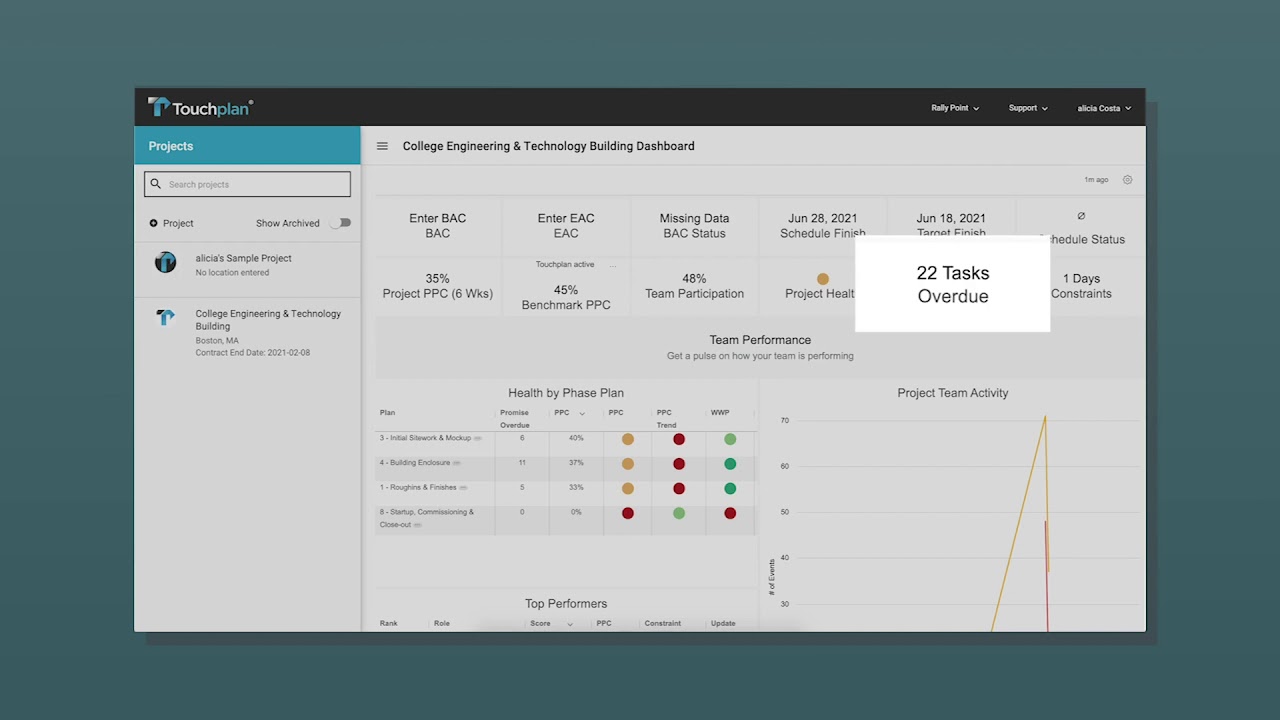
Task: Click the PPC Trend column header
Action: pyautogui.click(x=666, y=419)
